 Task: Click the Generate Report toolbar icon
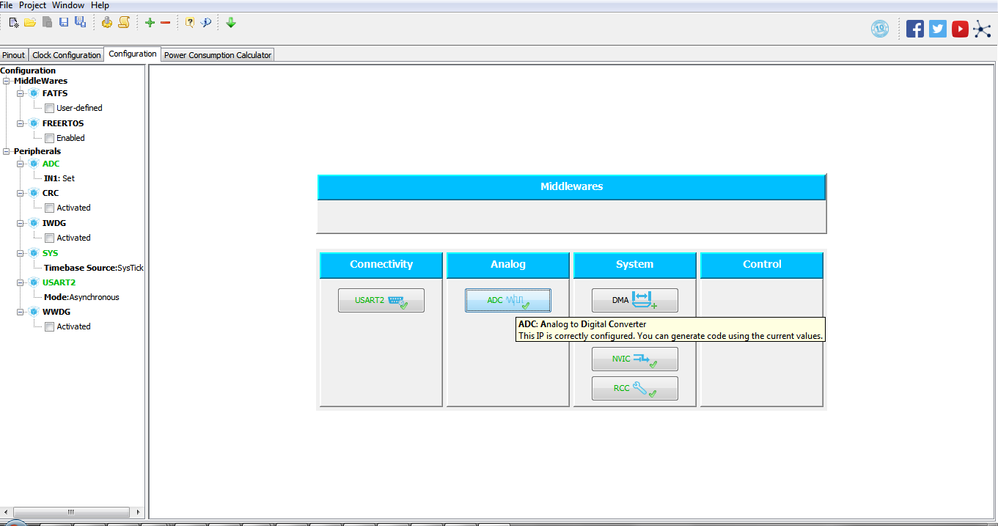click(x=107, y=22)
